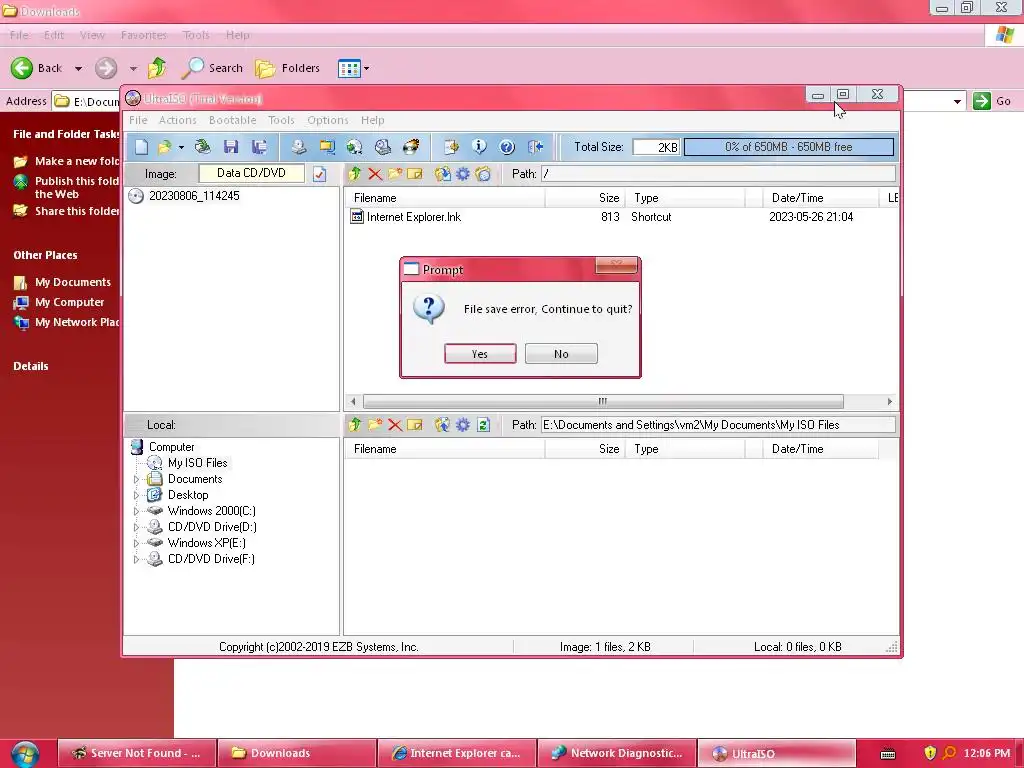
Task: Click the red X Delete in image pane toolbar
Action: (375, 174)
